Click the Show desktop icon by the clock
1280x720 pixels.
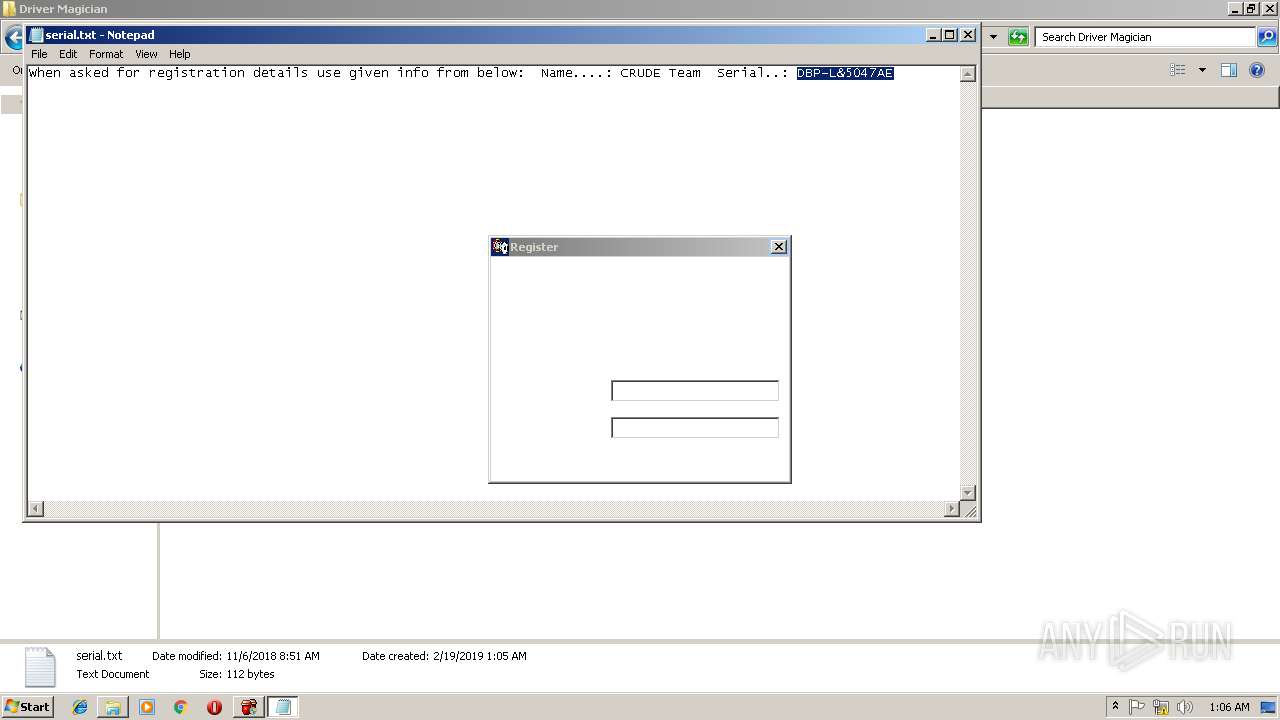coord(1269,707)
